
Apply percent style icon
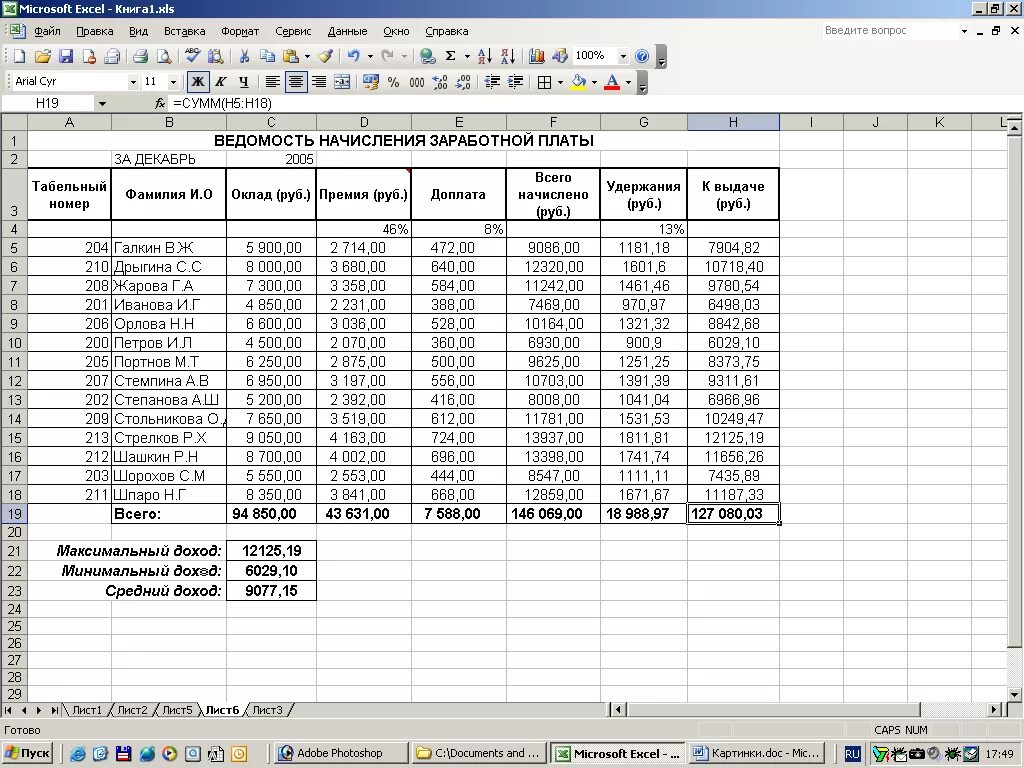pyautogui.click(x=393, y=82)
